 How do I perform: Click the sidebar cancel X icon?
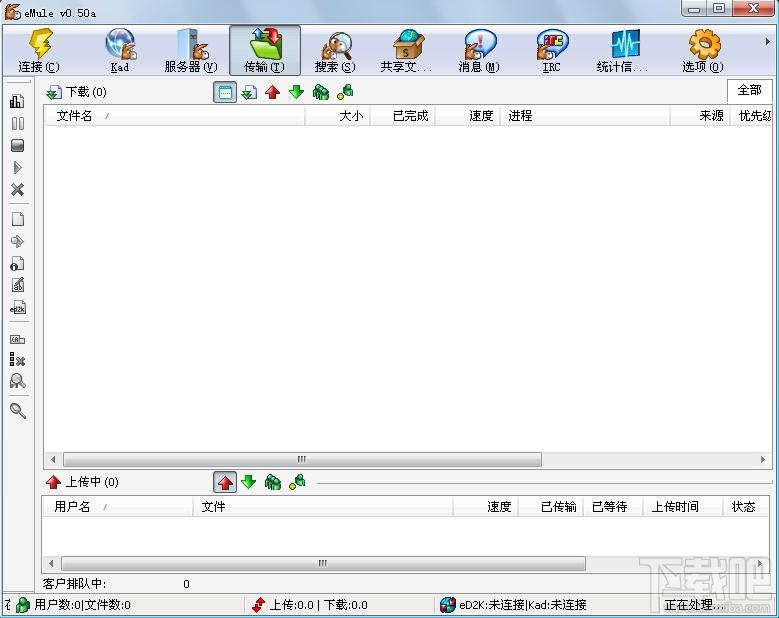[17, 189]
